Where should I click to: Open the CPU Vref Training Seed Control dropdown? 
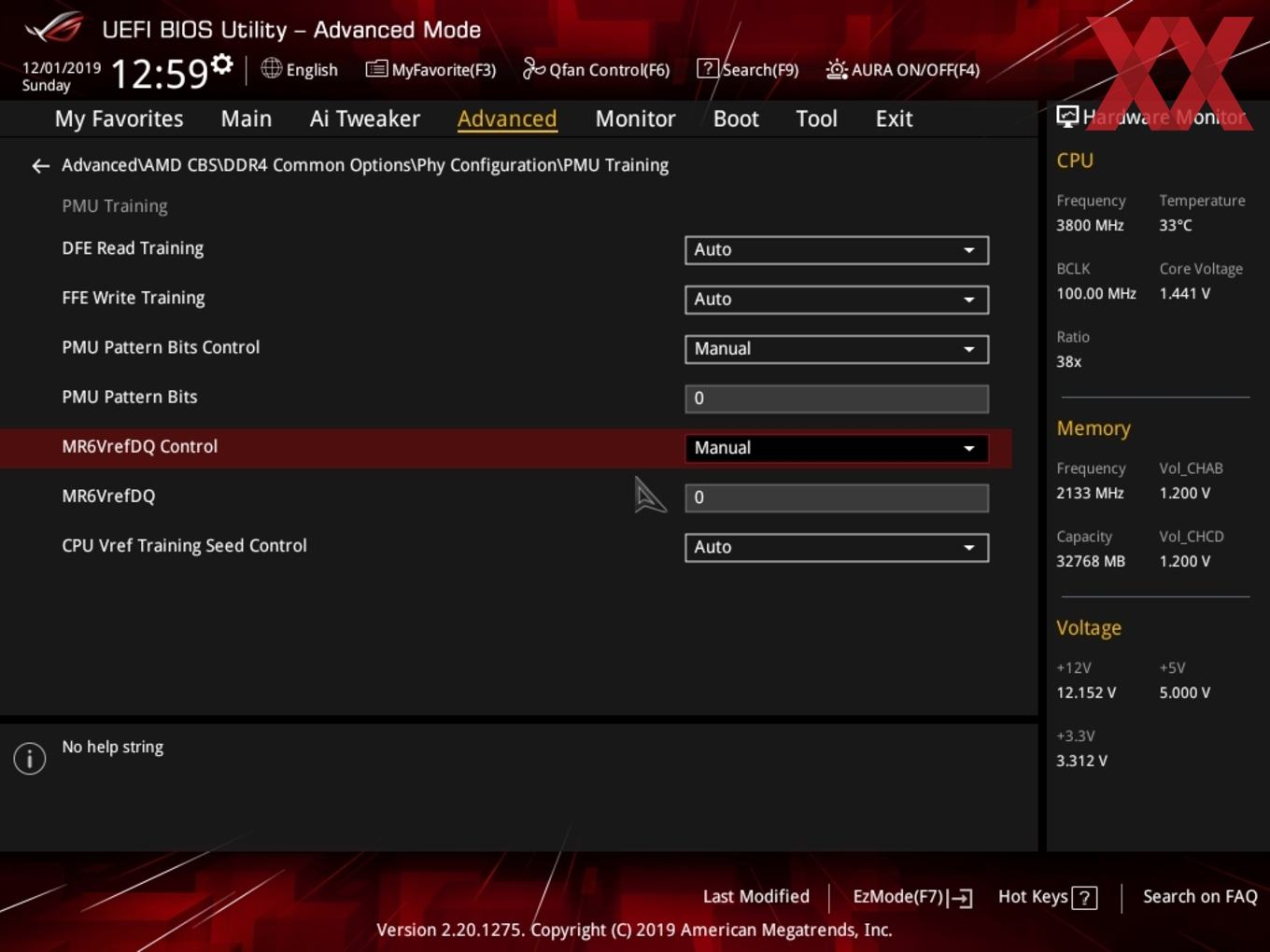(x=837, y=547)
